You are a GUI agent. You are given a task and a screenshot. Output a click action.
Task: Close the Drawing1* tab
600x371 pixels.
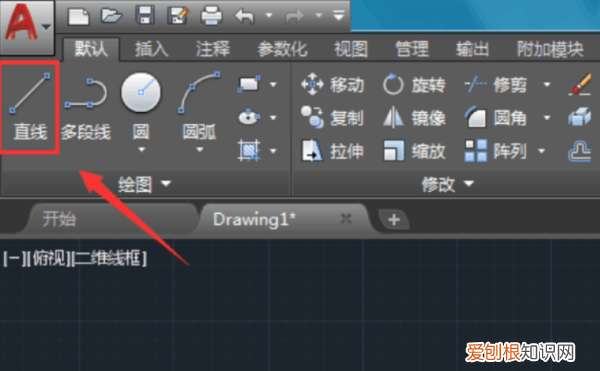346,219
